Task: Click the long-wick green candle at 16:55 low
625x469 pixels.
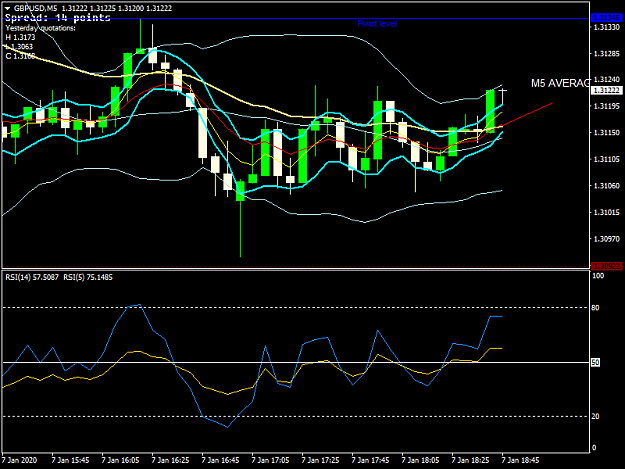Action: (x=240, y=219)
